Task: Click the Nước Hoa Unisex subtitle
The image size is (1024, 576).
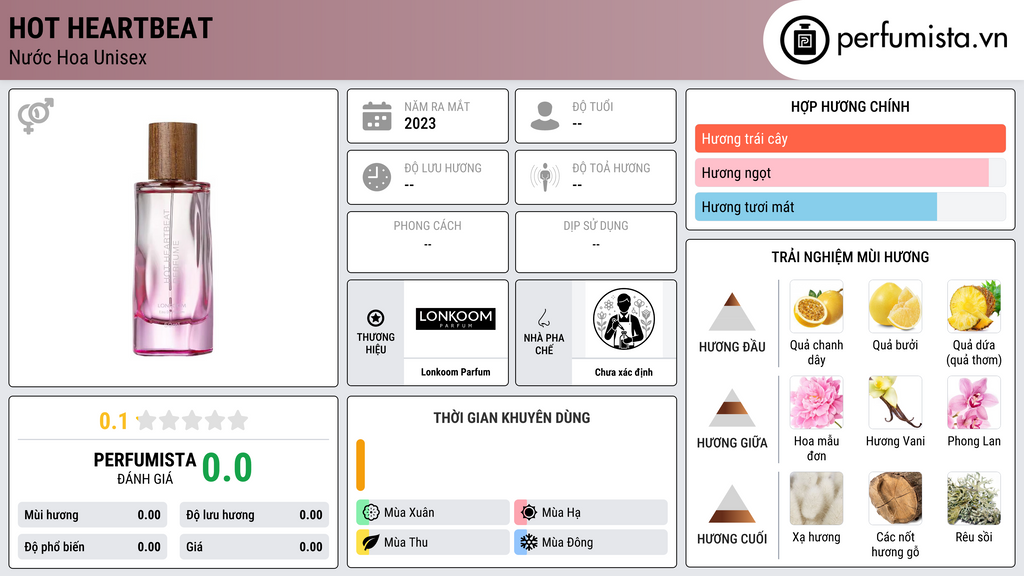Action: (78, 58)
